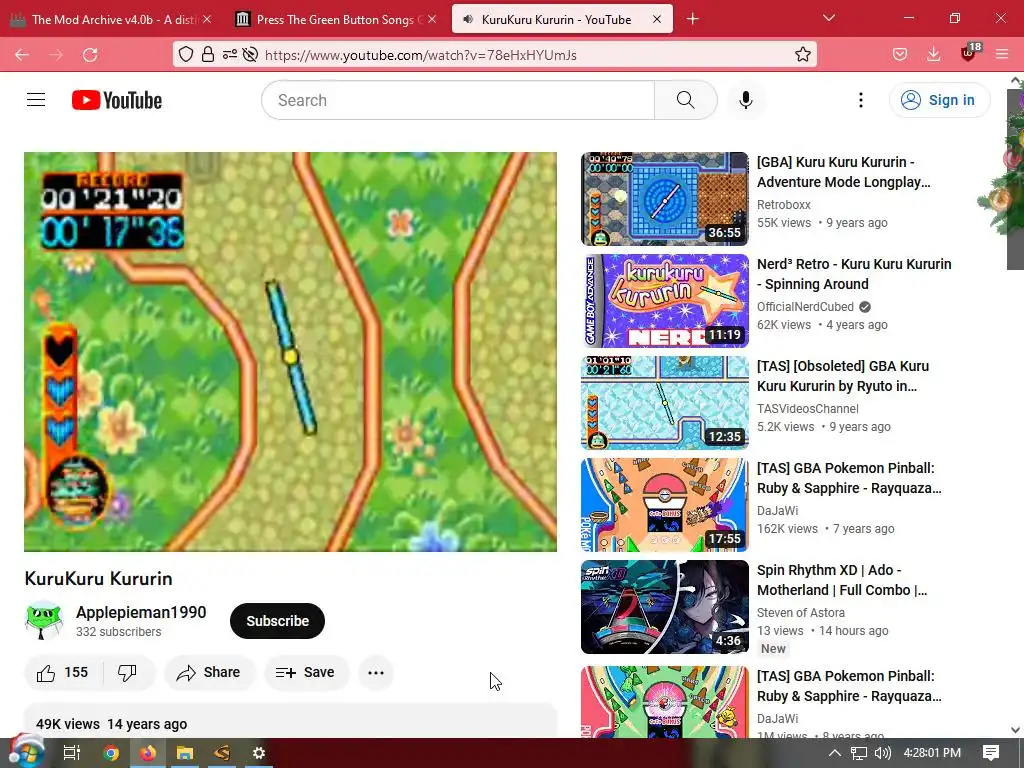Open more actions ellipsis under video
The image size is (1024, 768).
click(376, 673)
